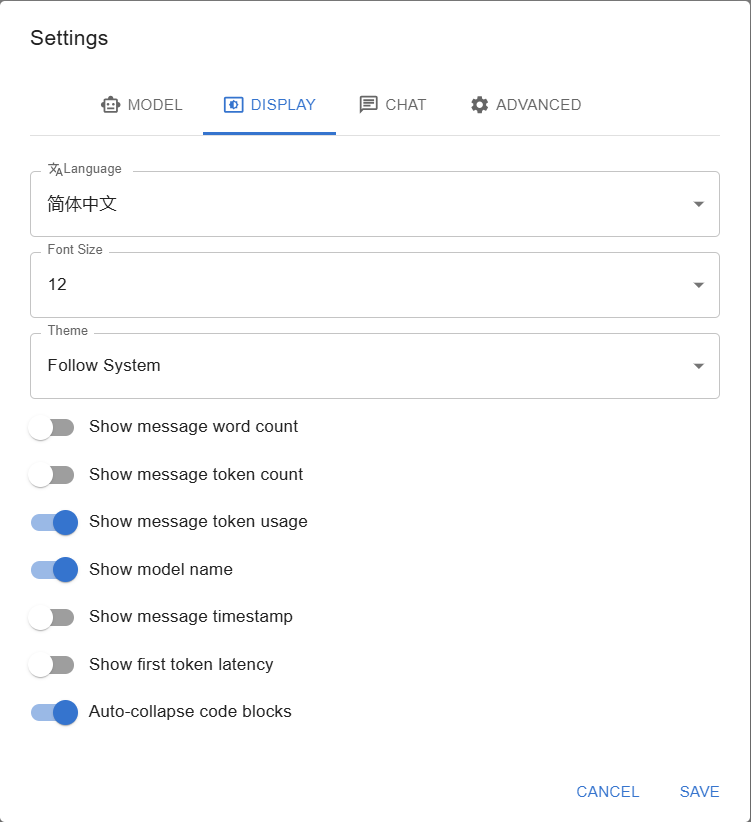Turn on Show first token latency
The height and width of the screenshot is (822, 751).
coord(51,664)
